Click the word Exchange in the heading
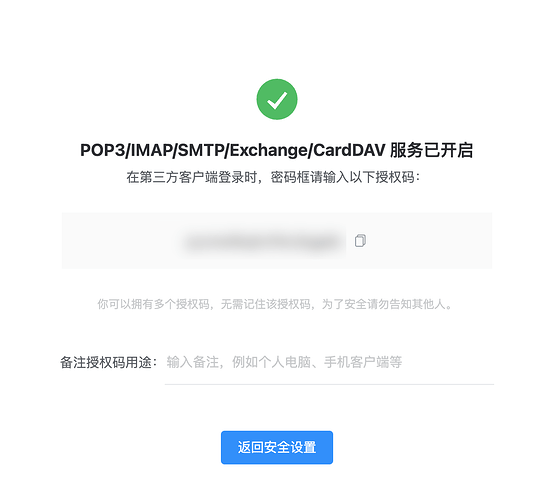The image size is (555, 500). coord(269,150)
